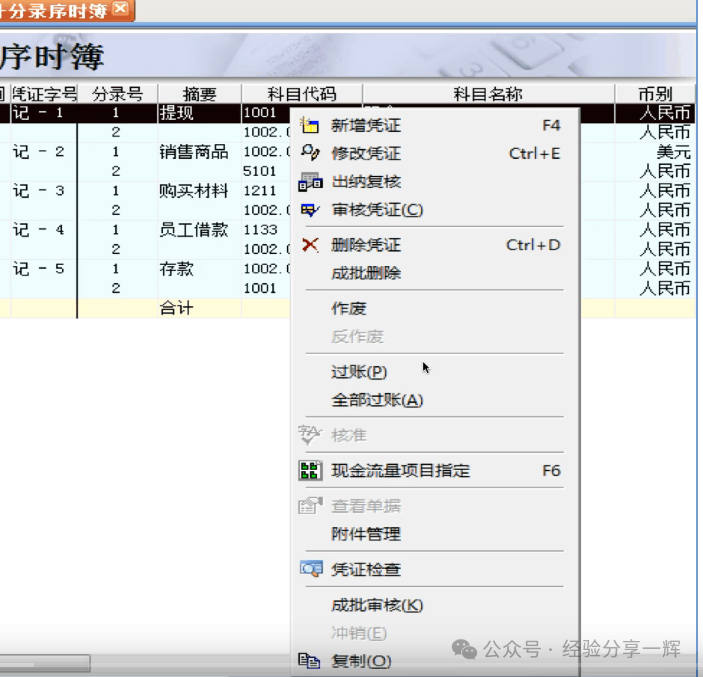Select 成批审核(K) menu entry

click(x=377, y=605)
